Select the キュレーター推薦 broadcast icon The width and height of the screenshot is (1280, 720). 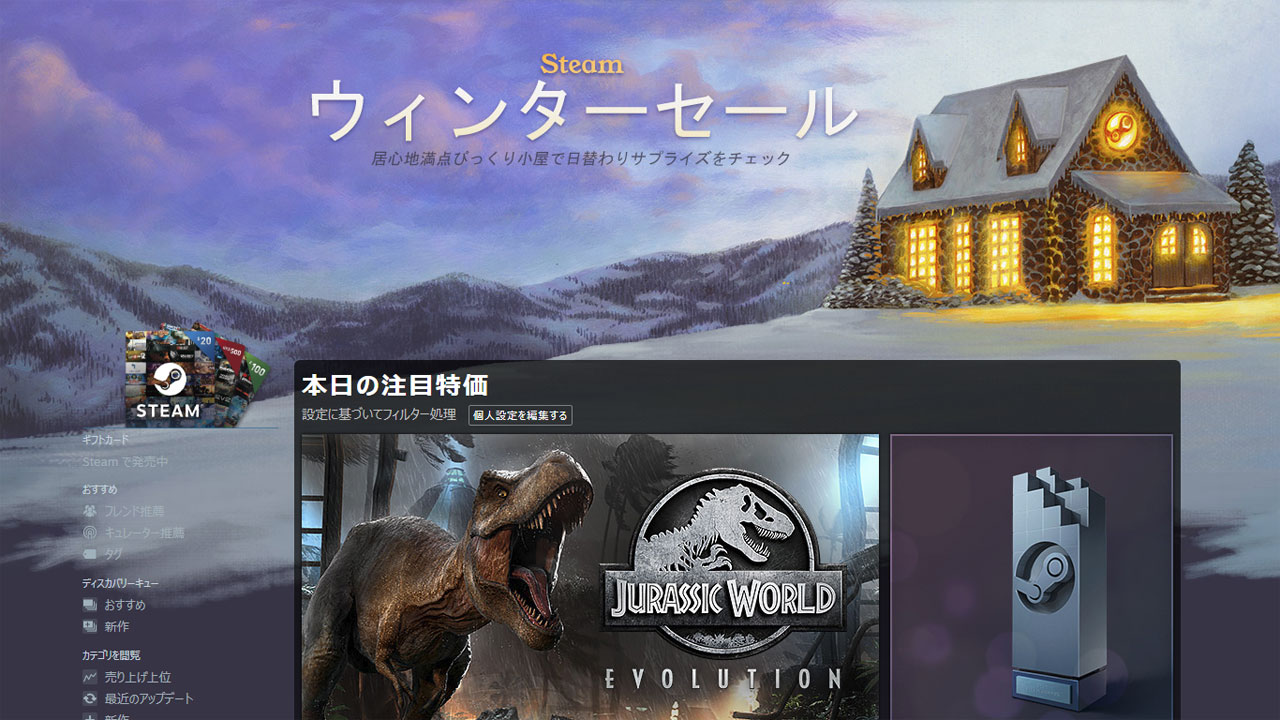point(90,533)
